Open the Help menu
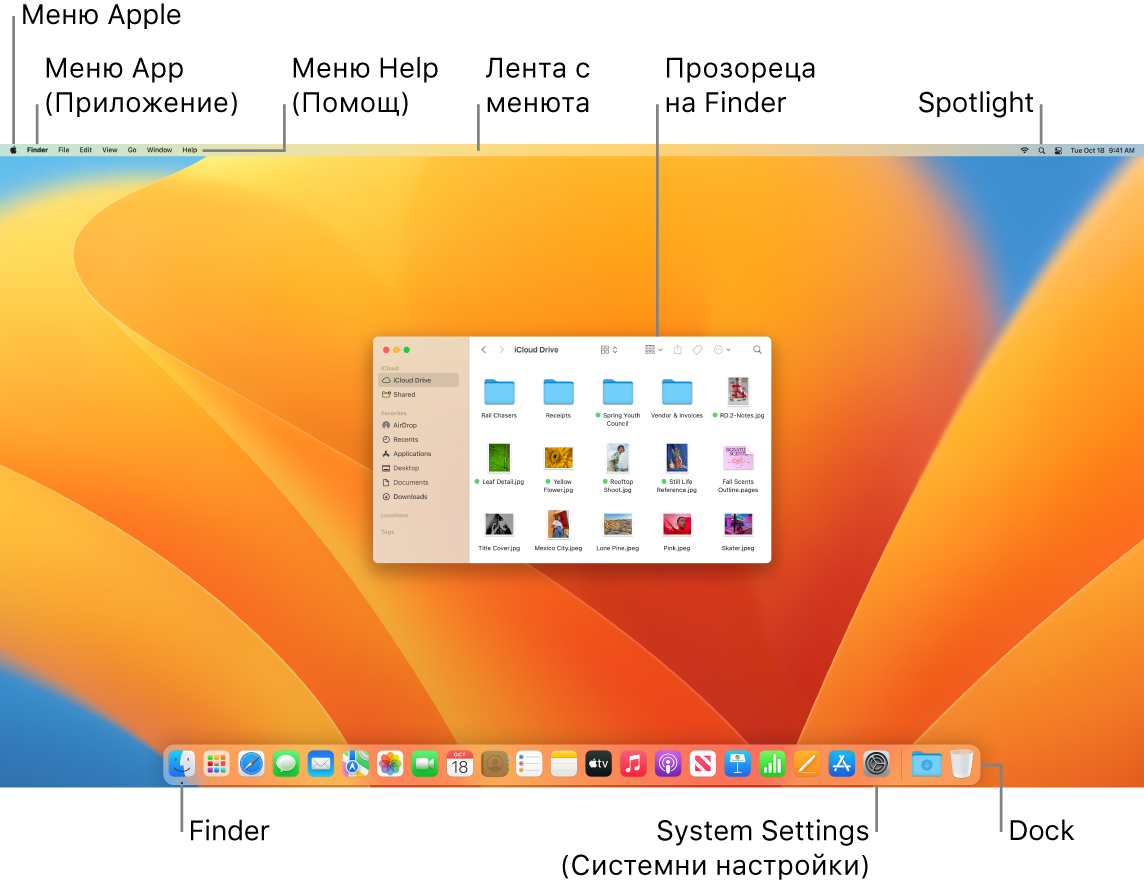Screen dimensions: 1144x888 [x=190, y=150]
